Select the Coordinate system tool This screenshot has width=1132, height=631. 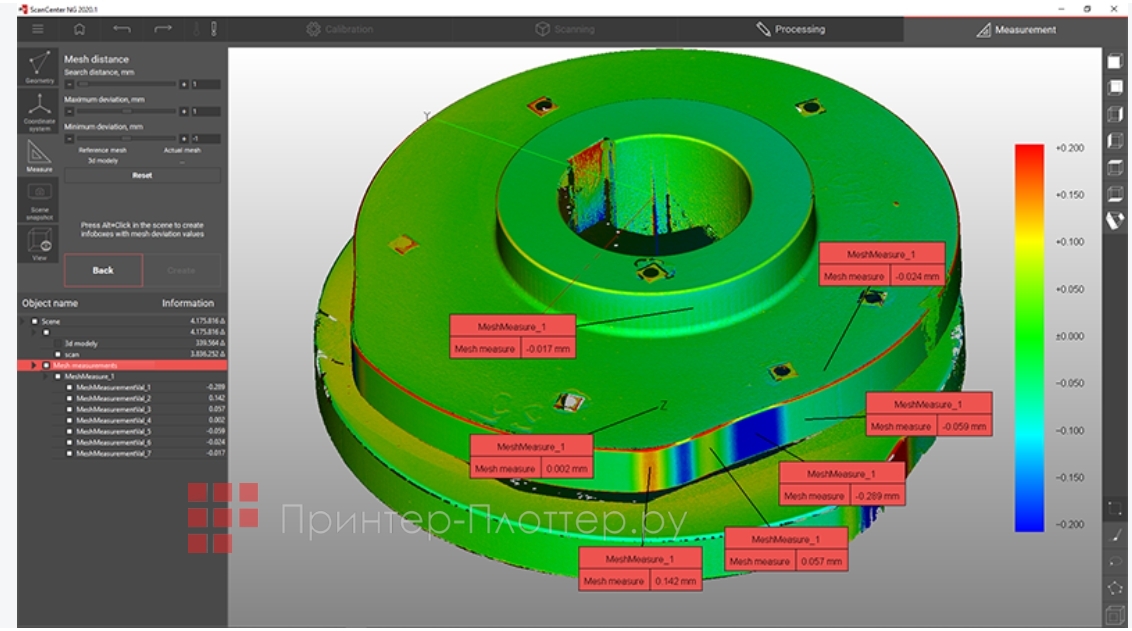(39, 110)
